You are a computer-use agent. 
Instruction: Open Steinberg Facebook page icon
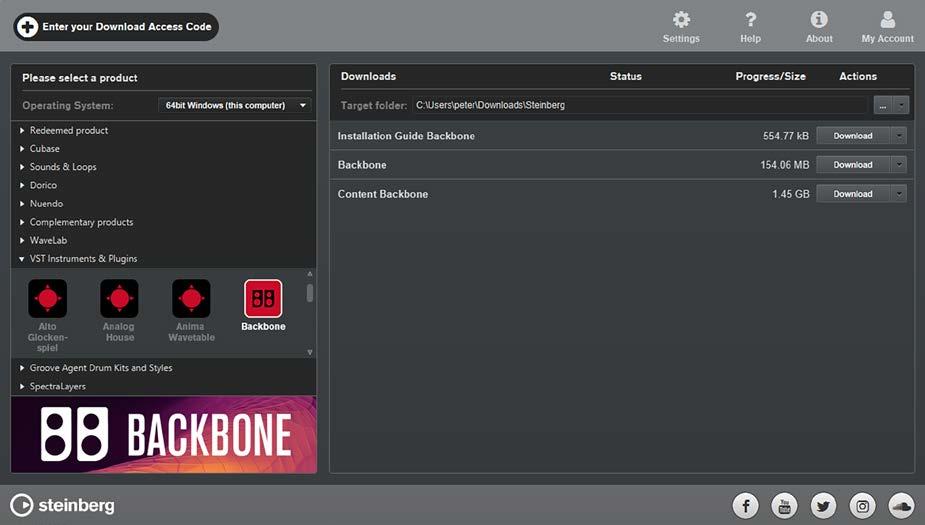(x=746, y=506)
